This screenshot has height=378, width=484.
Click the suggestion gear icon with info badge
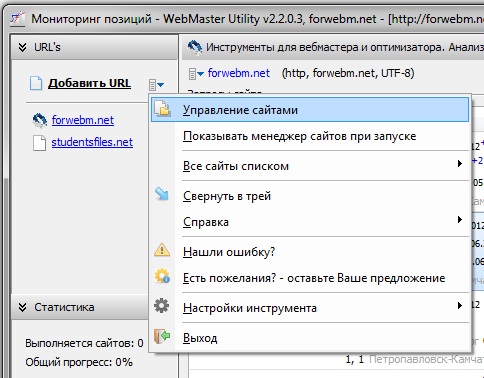tap(162, 276)
